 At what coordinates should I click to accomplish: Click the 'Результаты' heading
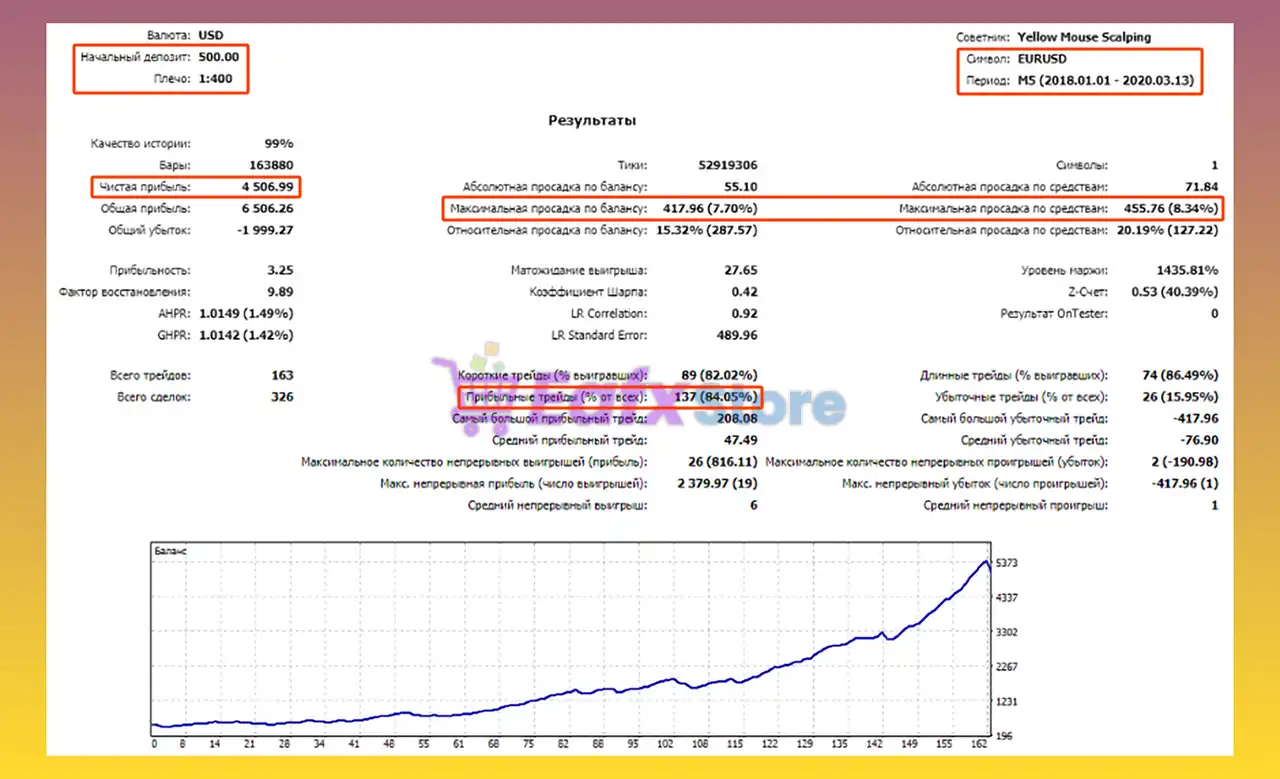pyautogui.click(x=592, y=120)
